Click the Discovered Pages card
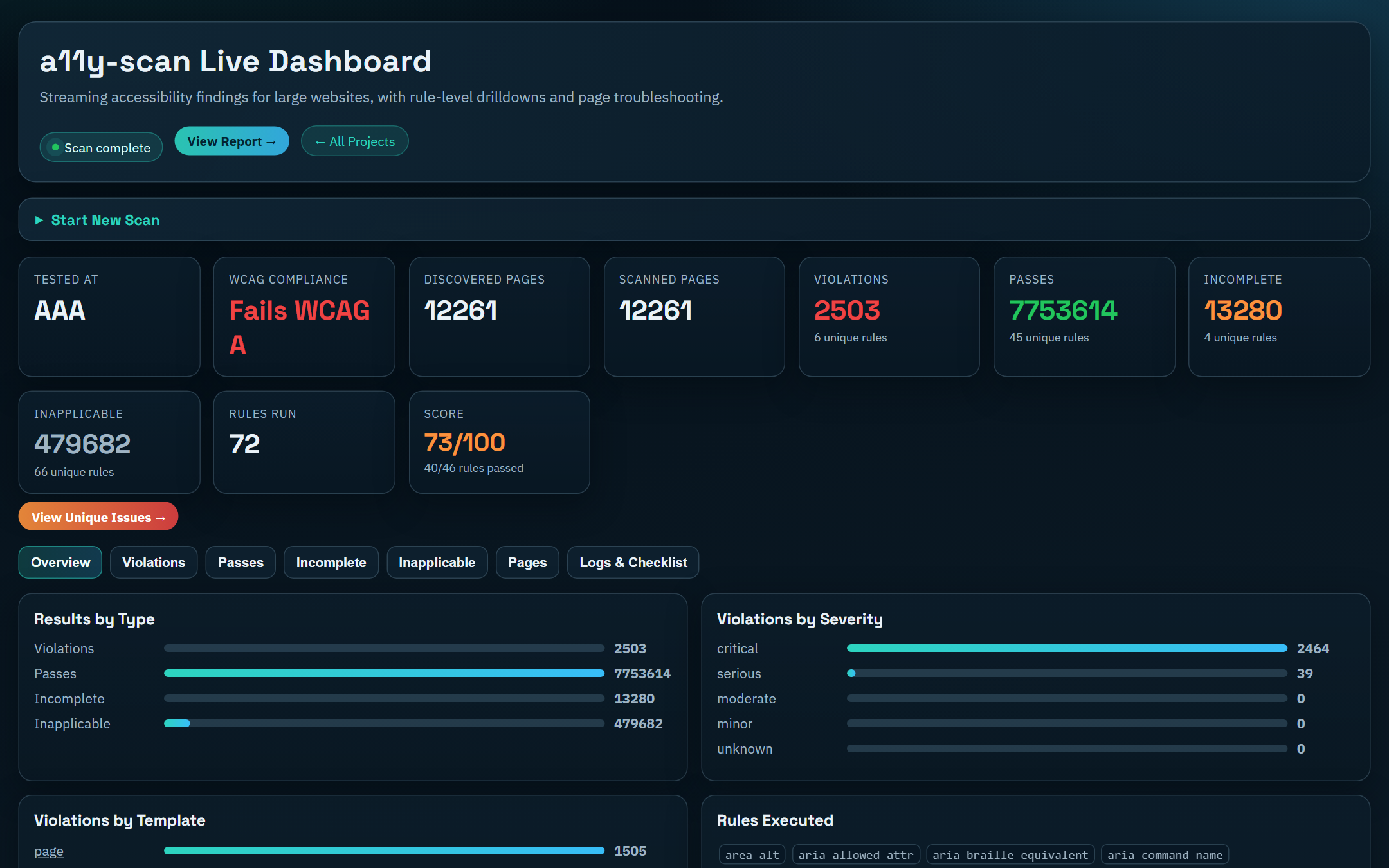Screen dimensions: 1389x868 [500, 317]
